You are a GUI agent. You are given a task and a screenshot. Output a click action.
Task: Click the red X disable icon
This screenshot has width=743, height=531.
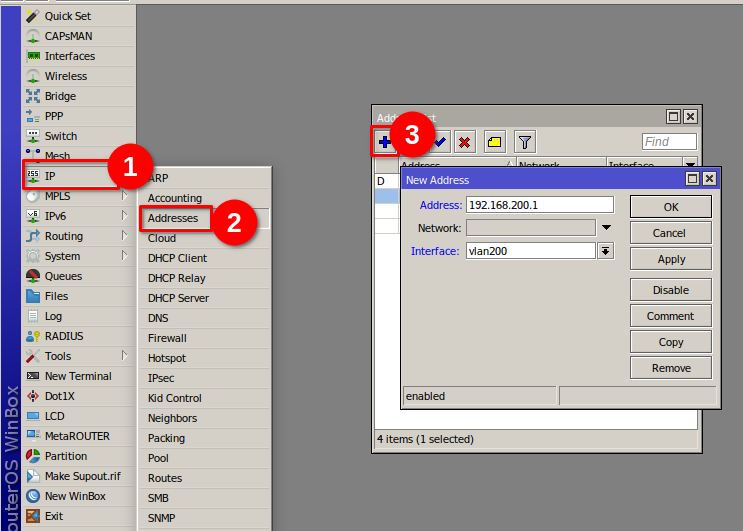464,142
